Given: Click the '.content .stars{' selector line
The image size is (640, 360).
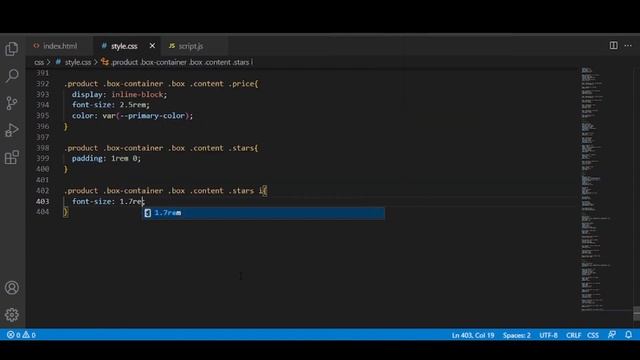Looking at the screenshot, I should tap(161, 148).
